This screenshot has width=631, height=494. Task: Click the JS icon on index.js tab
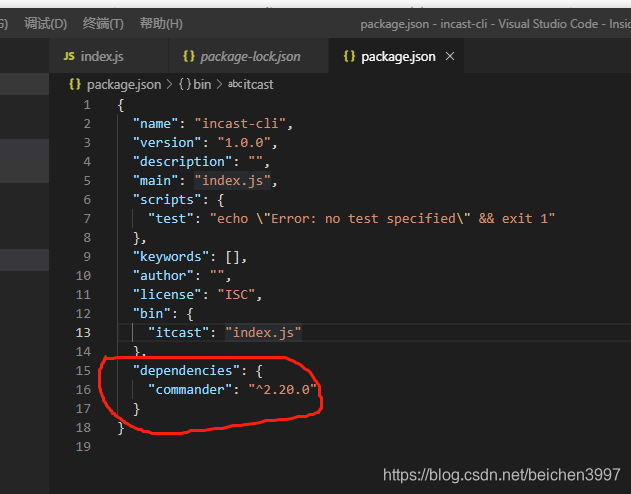click(69, 56)
